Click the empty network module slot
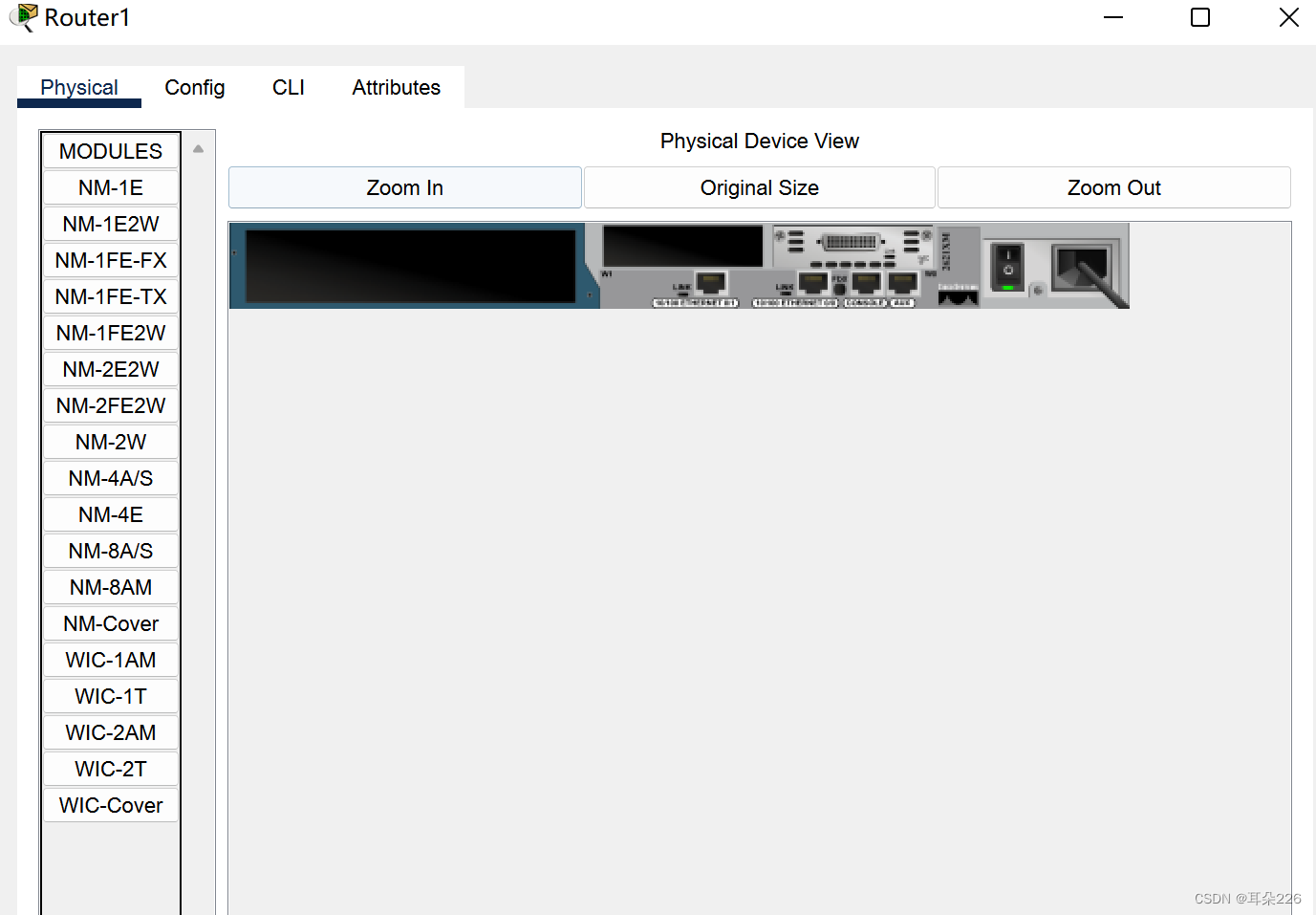Viewport: 1316px width, 915px height. [x=410, y=267]
